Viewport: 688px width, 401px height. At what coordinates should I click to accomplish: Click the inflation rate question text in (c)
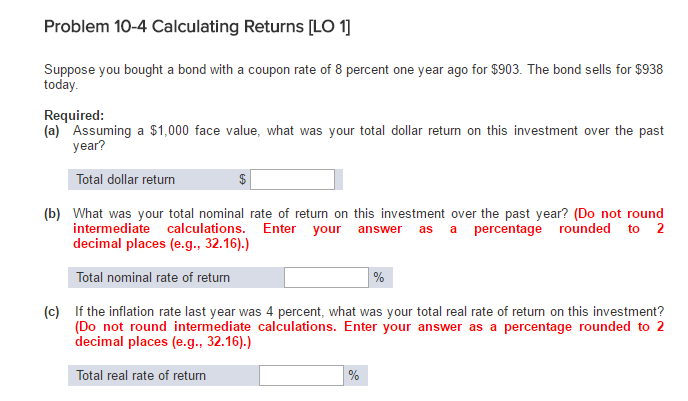pyautogui.click(x=369, y=311)
